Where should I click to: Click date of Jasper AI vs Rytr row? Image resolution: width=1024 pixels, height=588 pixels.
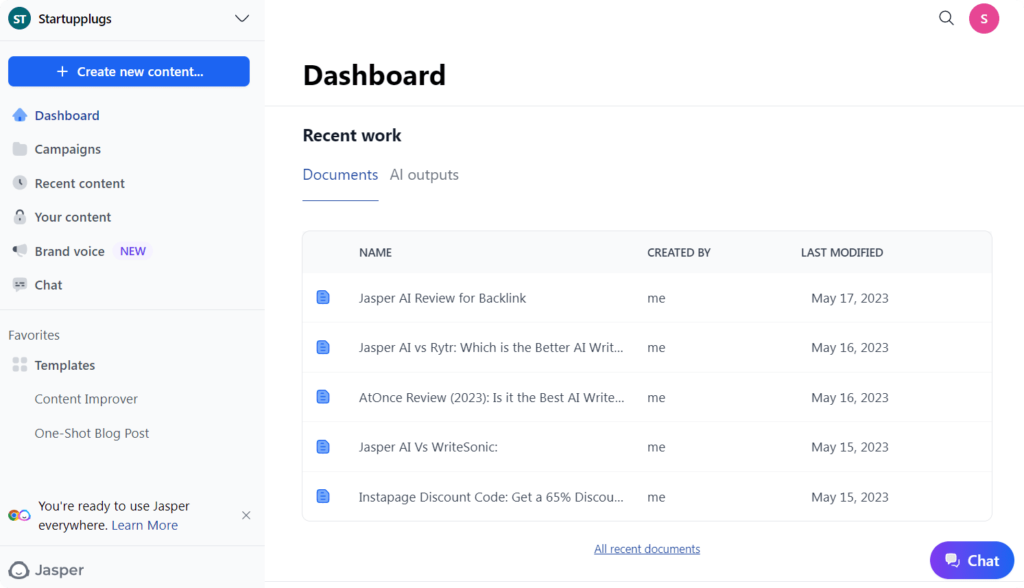(850, 348)
